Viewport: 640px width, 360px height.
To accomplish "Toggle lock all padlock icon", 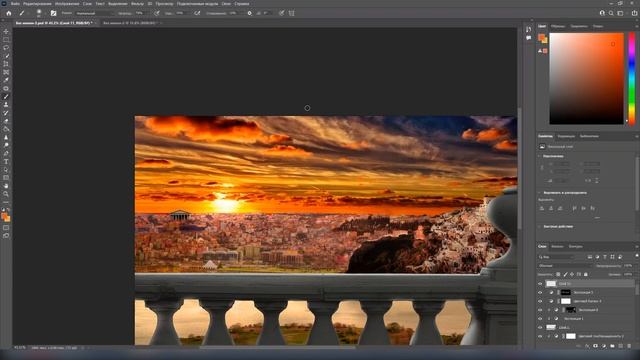I will point(586,274).
